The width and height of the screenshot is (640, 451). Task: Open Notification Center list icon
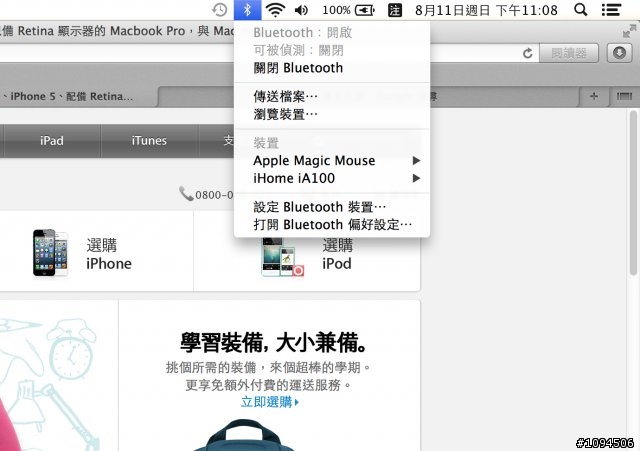(611, 10)
